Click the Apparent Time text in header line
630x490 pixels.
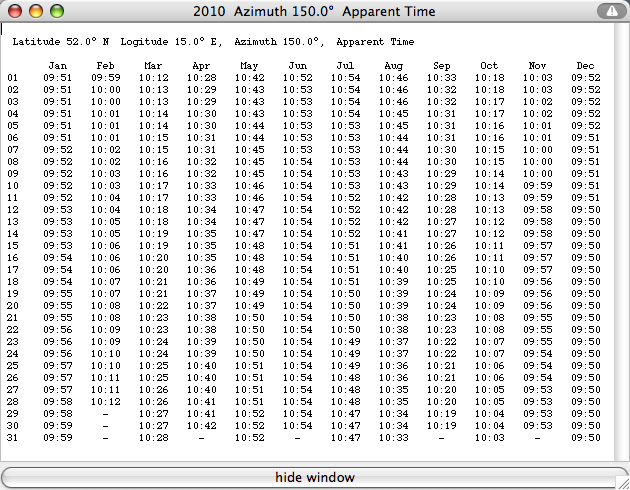(x=375, y=42)
